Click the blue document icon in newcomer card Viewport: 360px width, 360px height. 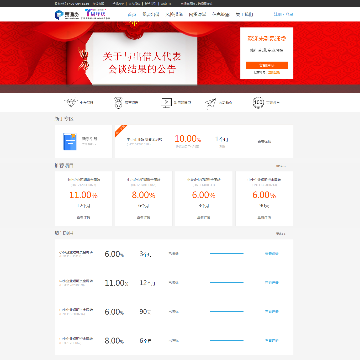point(70,141)
